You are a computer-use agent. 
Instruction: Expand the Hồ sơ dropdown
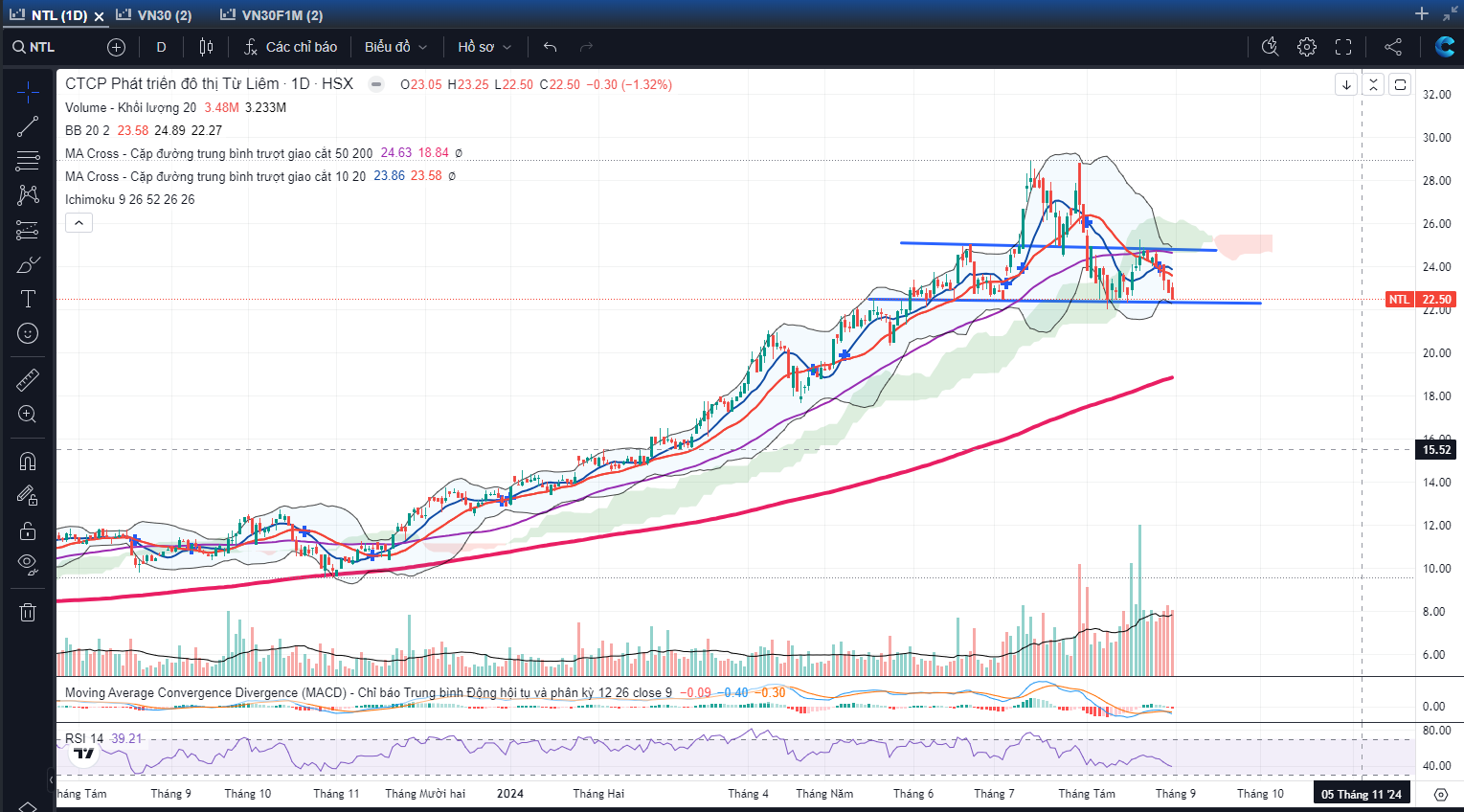click(x=484, y=47)
